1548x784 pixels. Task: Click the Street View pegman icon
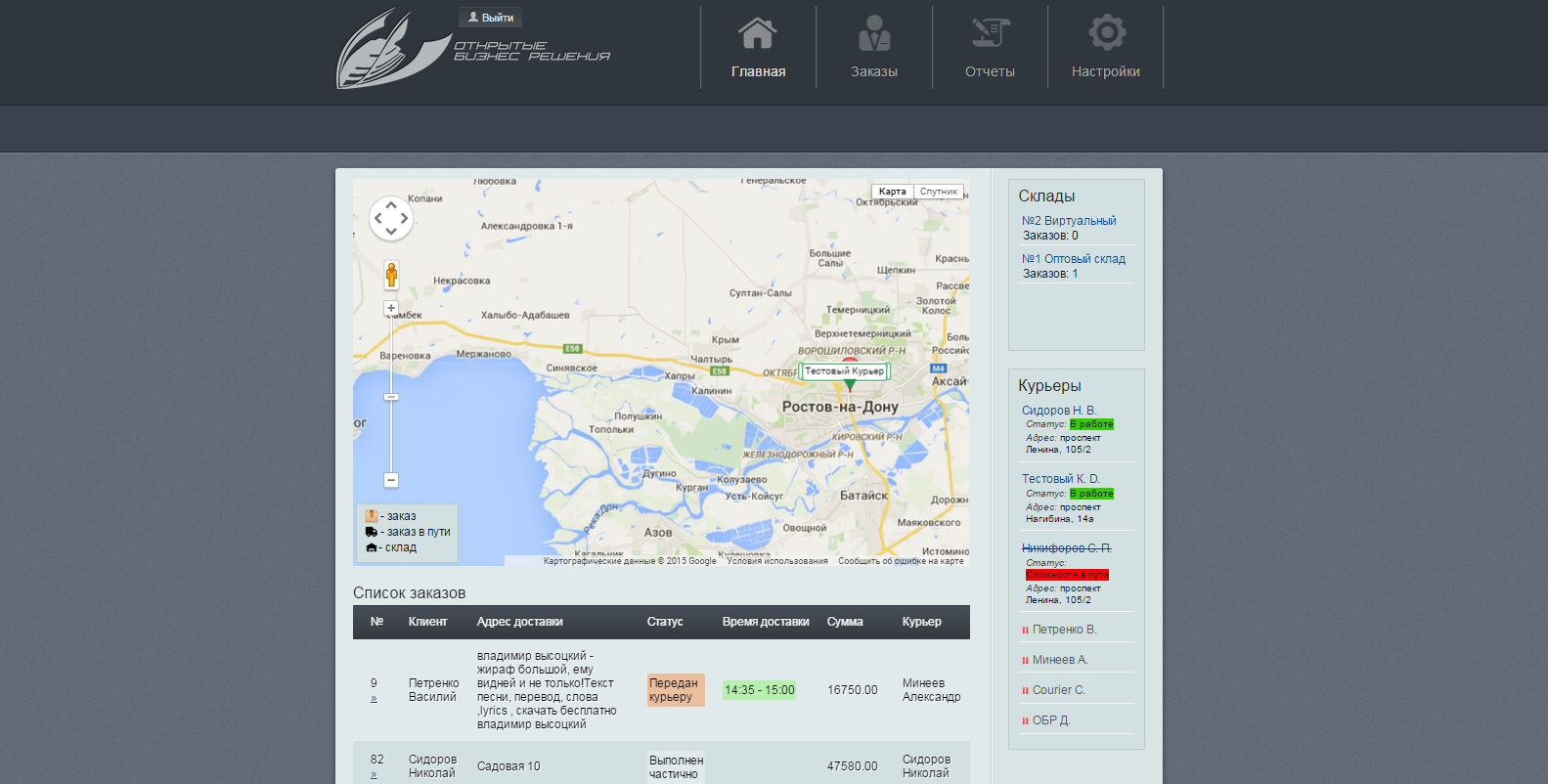pyautogui.click(x=391, y=275)
